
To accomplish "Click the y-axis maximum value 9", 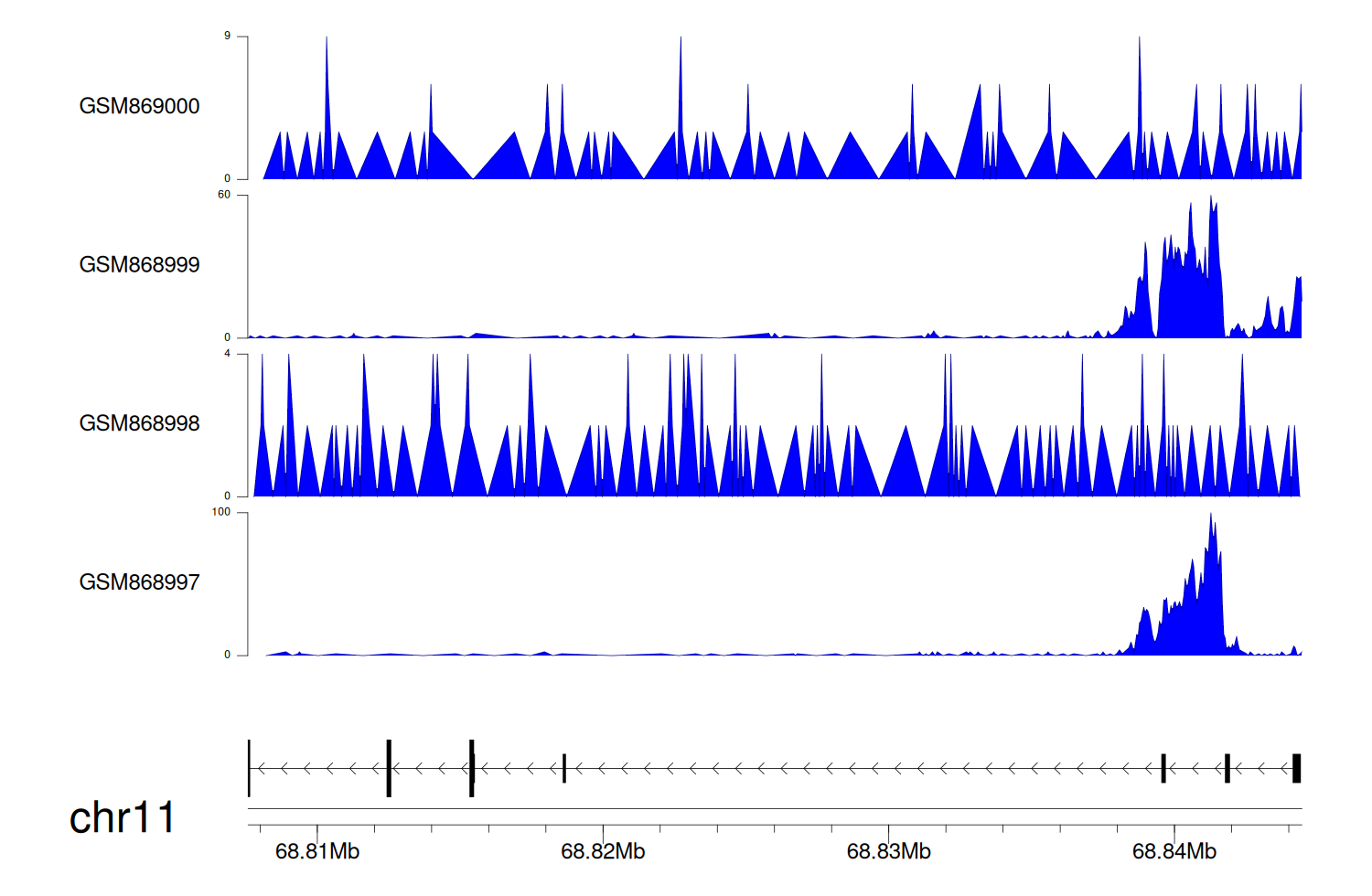I will (x=228, y=37).
